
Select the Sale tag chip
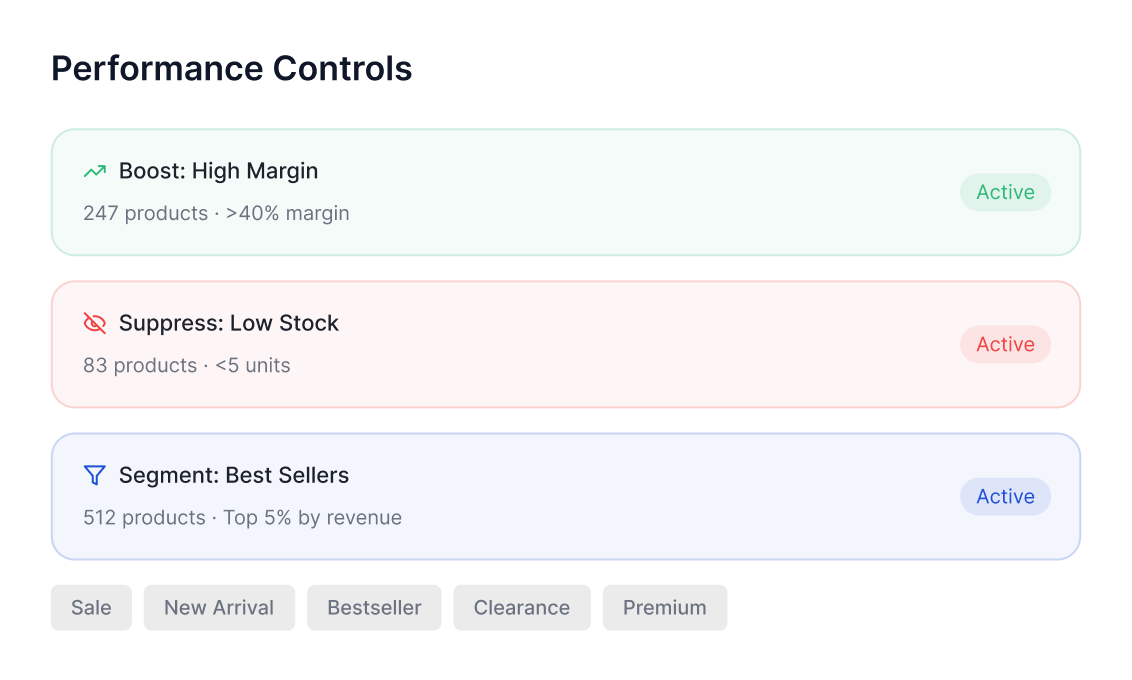91,608
